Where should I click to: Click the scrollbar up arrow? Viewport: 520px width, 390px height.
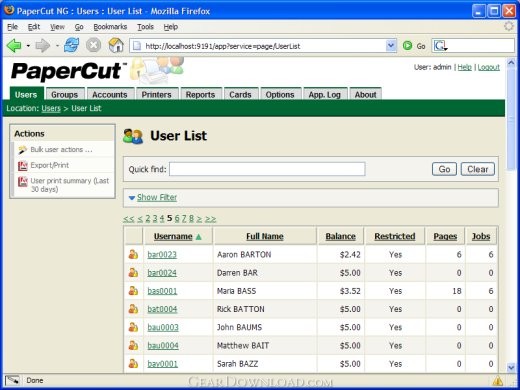(511, 62)
